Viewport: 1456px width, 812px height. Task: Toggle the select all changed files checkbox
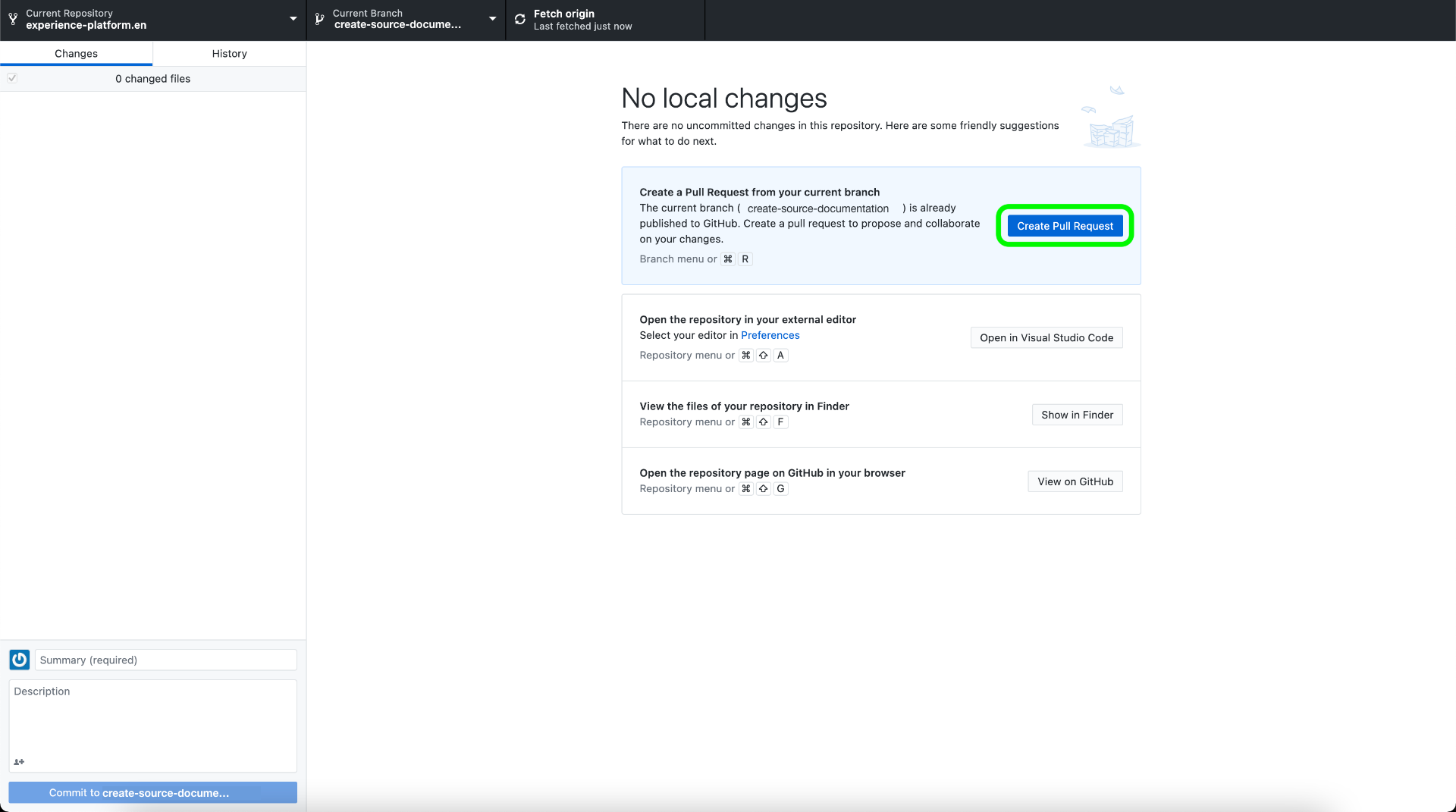tap(12, 78)
